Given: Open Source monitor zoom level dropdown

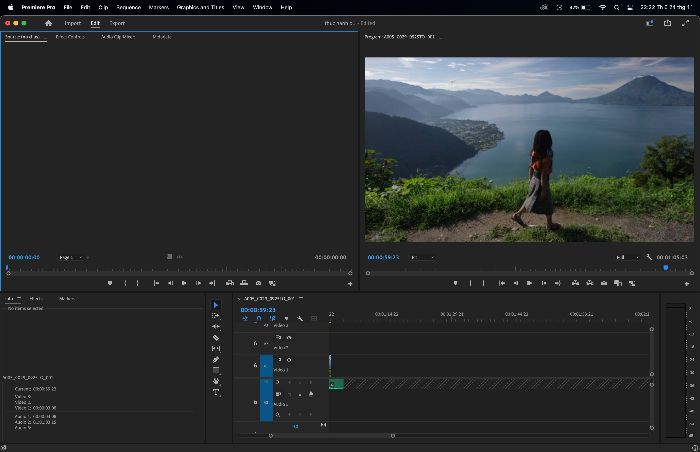Looking at the screenshot, I should [x=72, y=257].
